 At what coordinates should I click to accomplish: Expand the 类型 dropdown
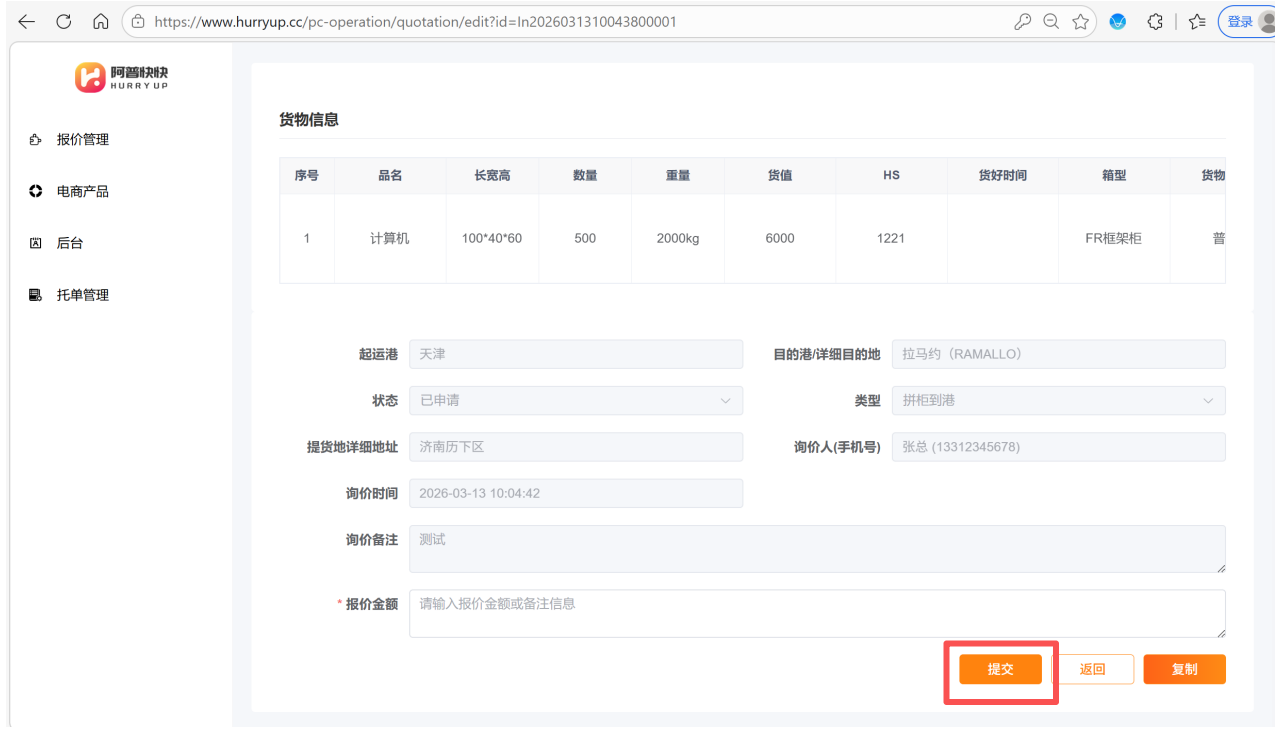(1058, 401)
